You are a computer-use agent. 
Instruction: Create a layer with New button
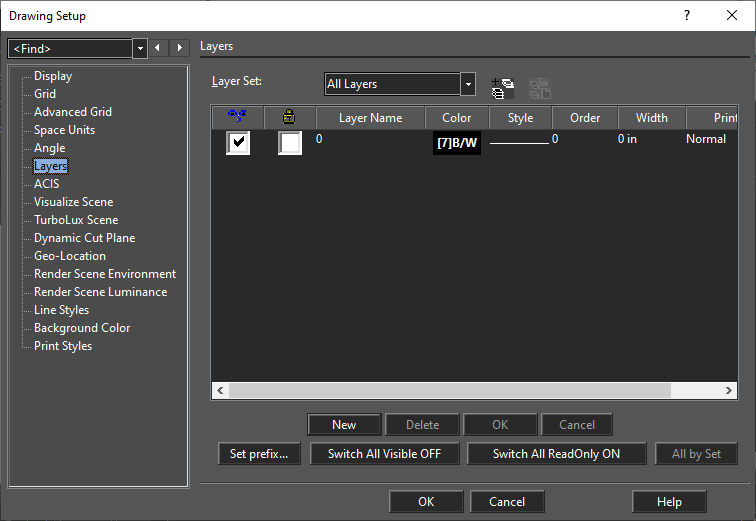pyautogui.click(x=344, y=425)
